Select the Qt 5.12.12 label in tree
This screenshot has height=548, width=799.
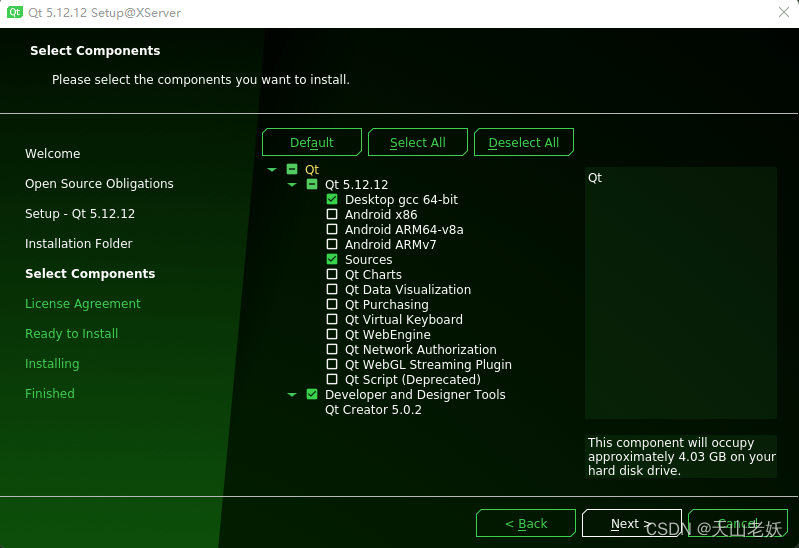[x=357, y=184]
